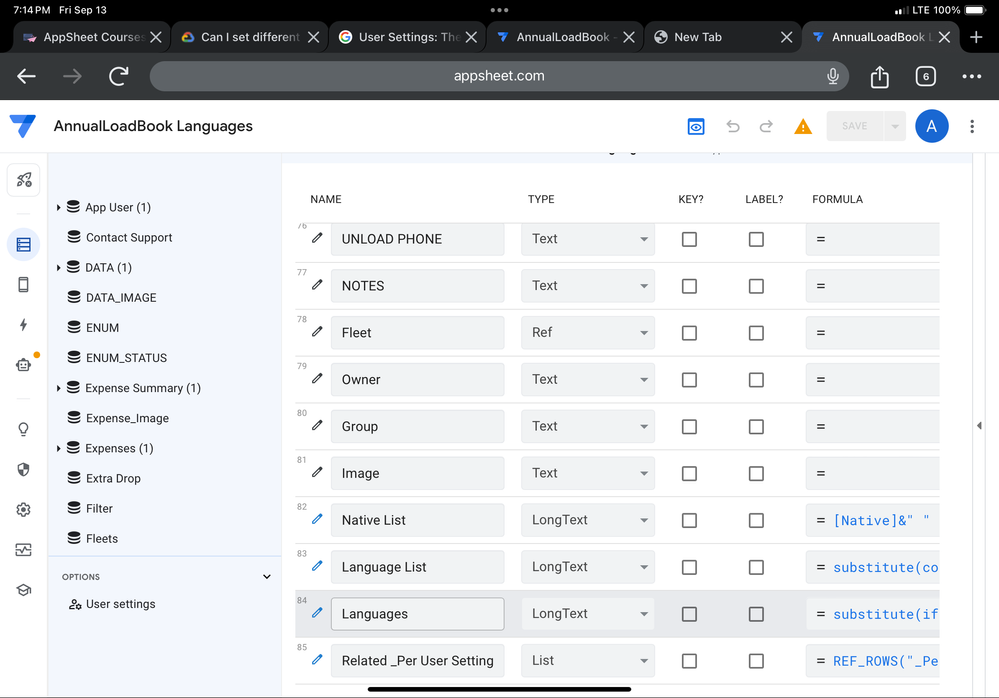Toggle LABEL checkbox for Language List
The height and width of the screenshot is (698, 999).
[x=756, y=567]
